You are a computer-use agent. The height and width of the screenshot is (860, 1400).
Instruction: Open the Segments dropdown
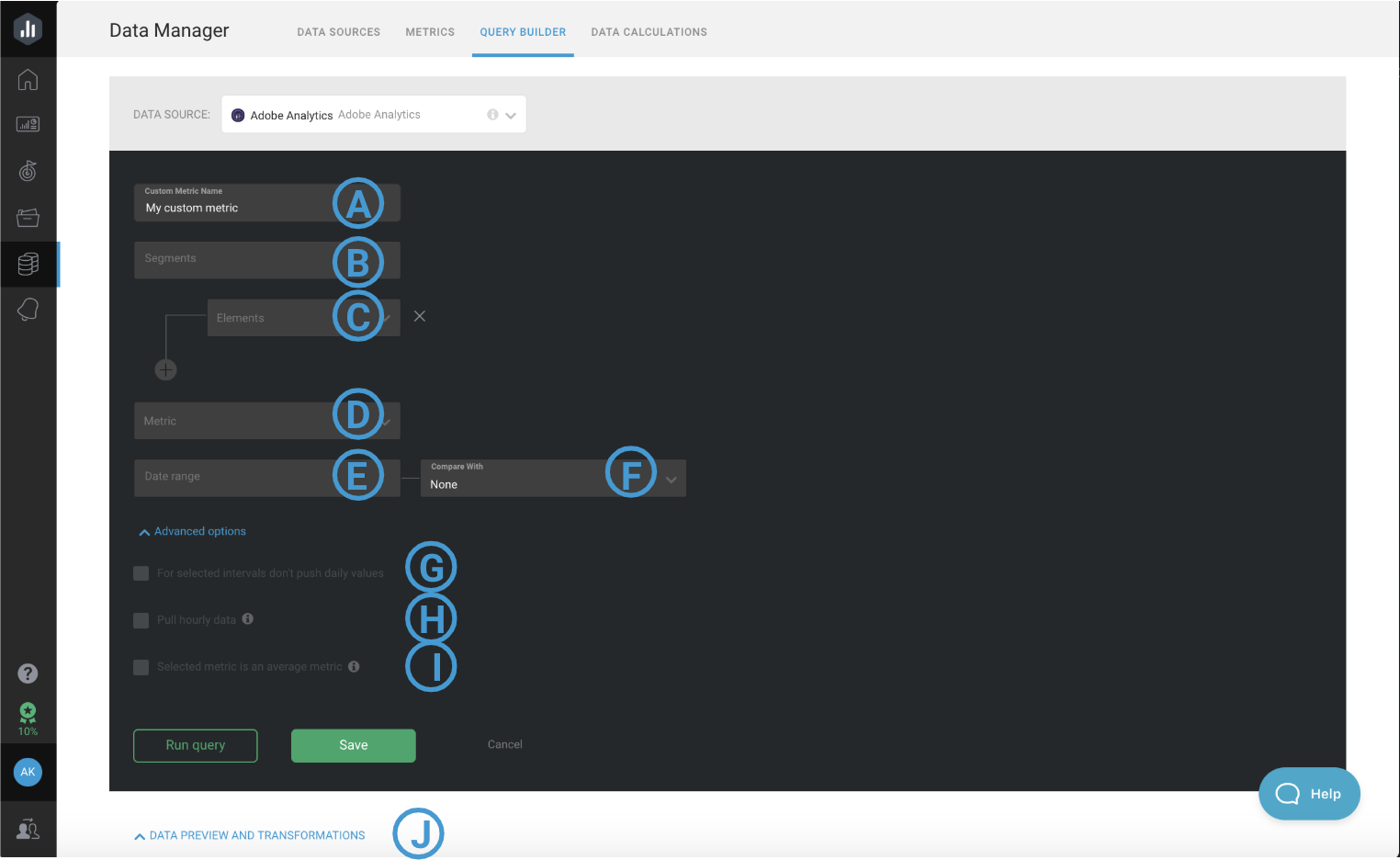click(267, 260)
